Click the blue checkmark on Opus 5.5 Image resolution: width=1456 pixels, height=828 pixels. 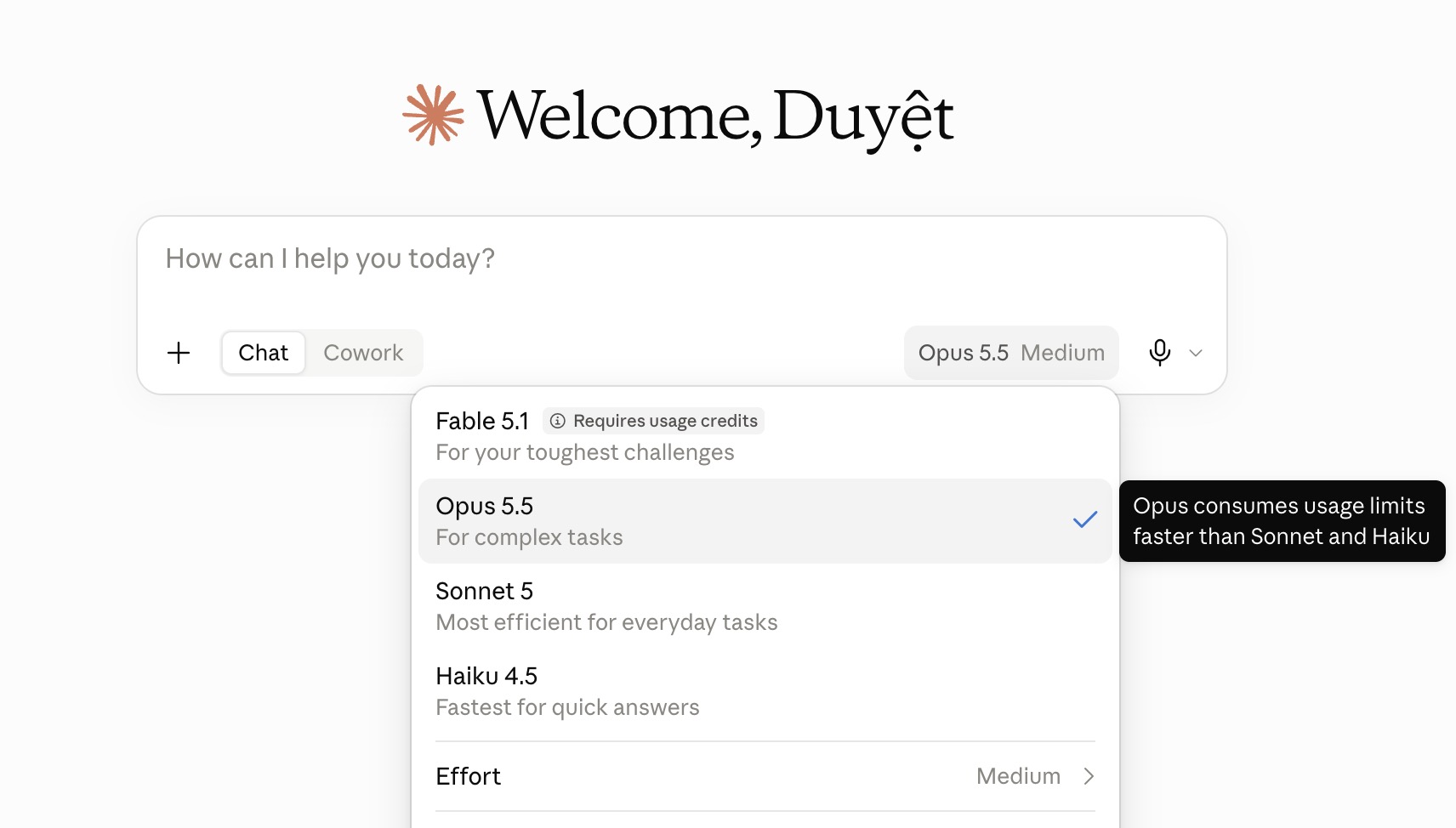pyautogui.click(x=1085, y=519)
